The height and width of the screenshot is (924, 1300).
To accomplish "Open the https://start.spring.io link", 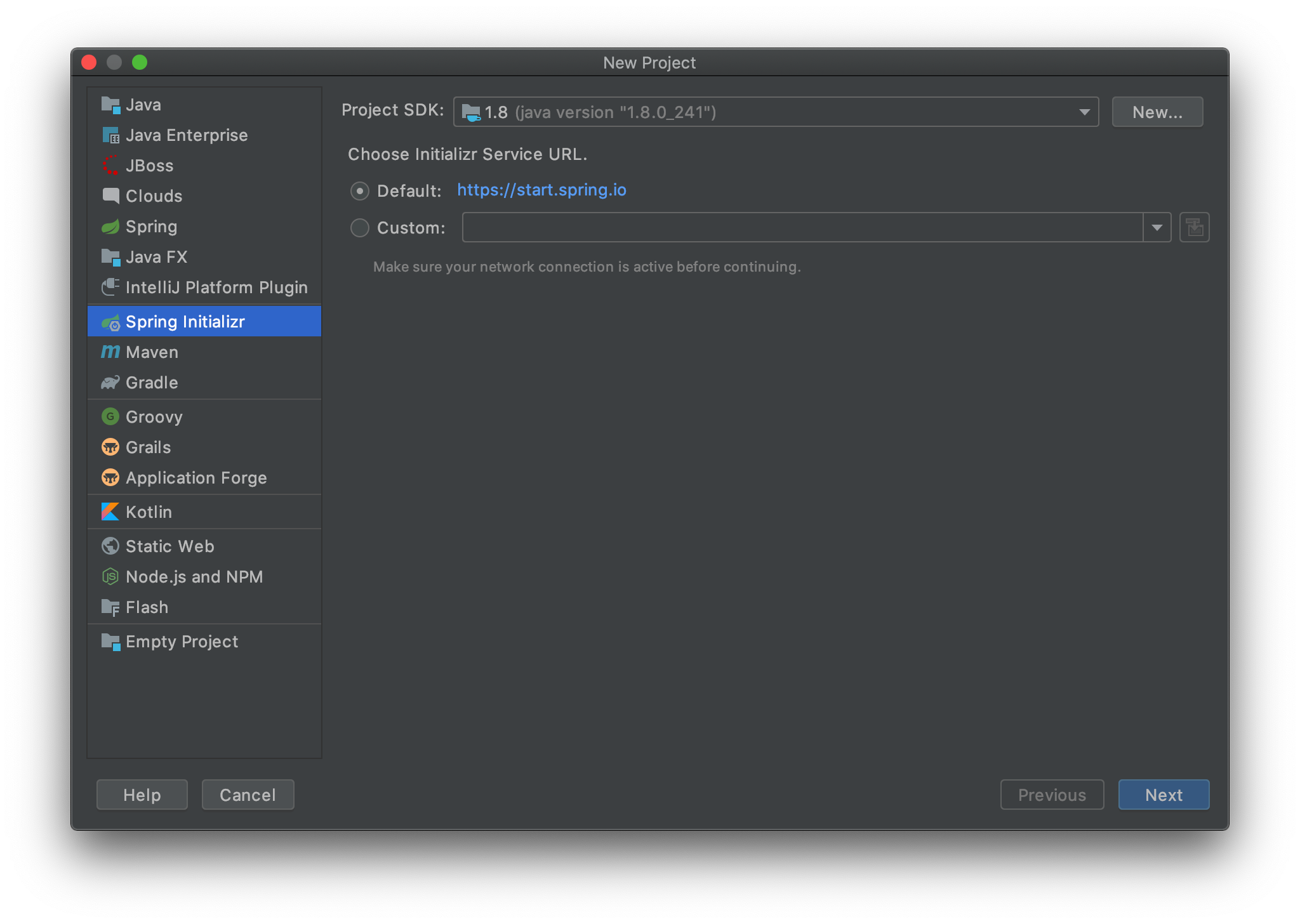I will [541, 190].
